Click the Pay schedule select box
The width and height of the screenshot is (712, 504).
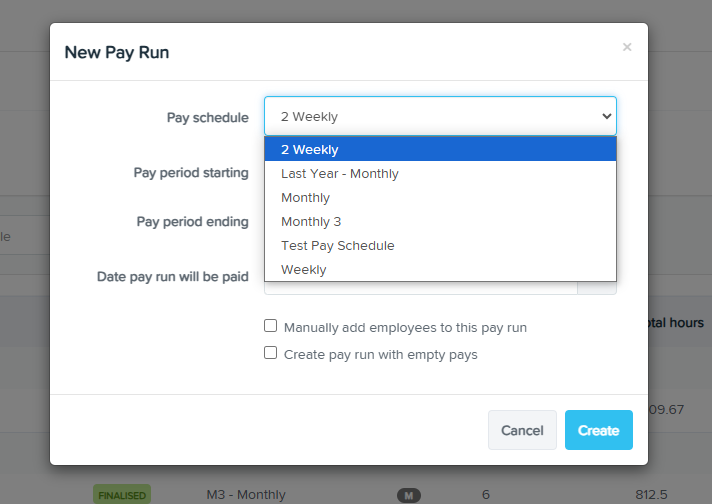440,116
